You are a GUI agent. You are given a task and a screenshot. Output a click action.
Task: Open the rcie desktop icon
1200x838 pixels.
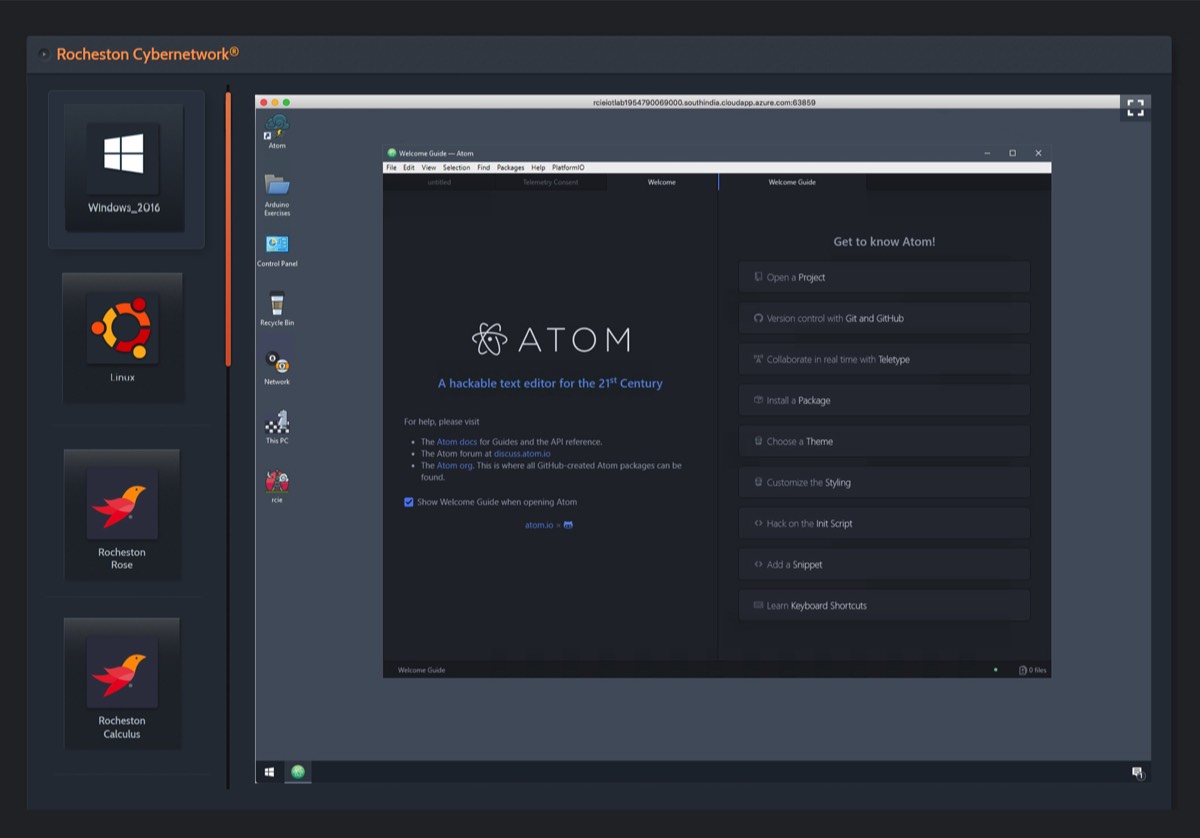[277, 487]
